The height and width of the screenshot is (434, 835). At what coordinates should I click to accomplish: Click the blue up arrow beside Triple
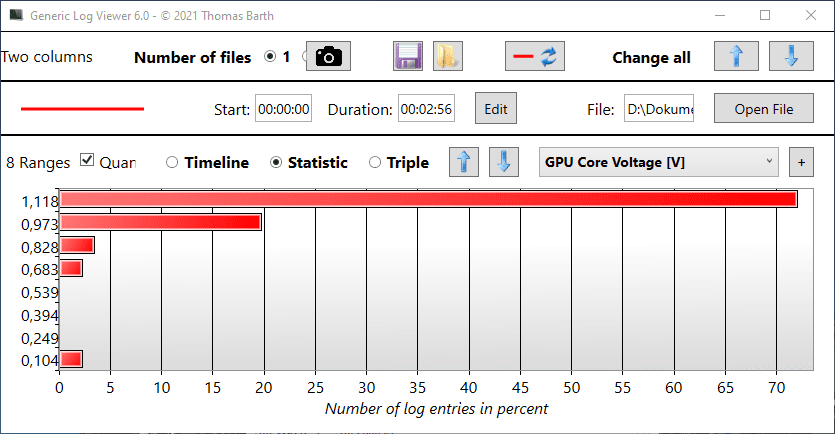(x=464, y=162)
